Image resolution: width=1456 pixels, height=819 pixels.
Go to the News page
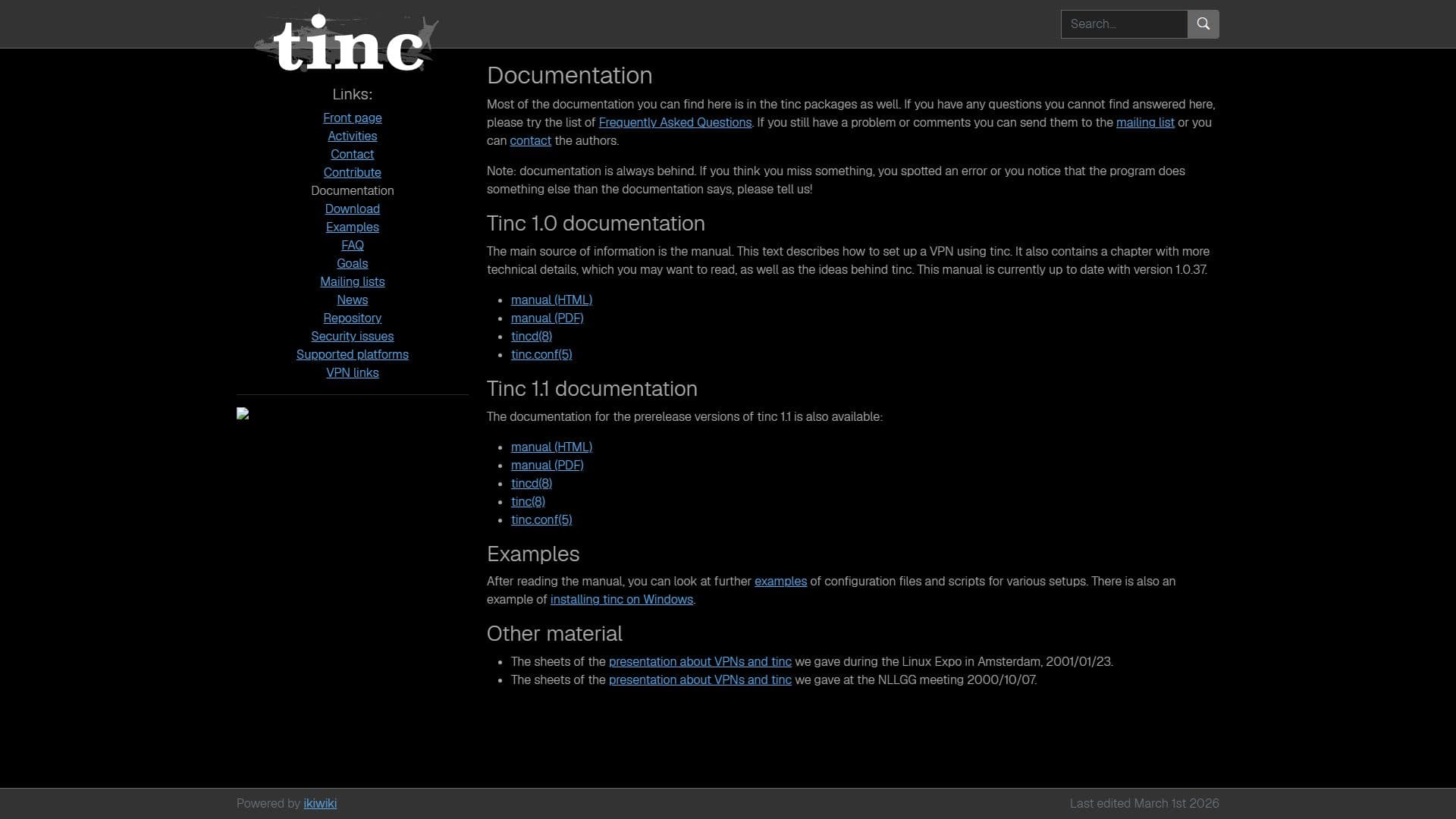coord(353,300)
